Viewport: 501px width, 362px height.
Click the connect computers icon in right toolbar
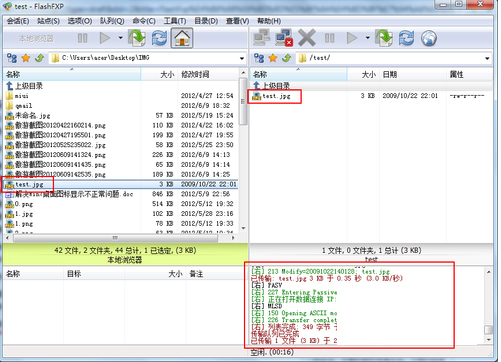pos(262,38)
